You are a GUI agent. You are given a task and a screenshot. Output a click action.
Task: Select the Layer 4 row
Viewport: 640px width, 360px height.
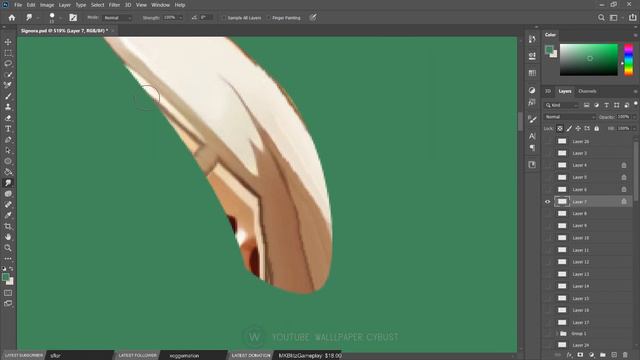click(x=588, y=165)
